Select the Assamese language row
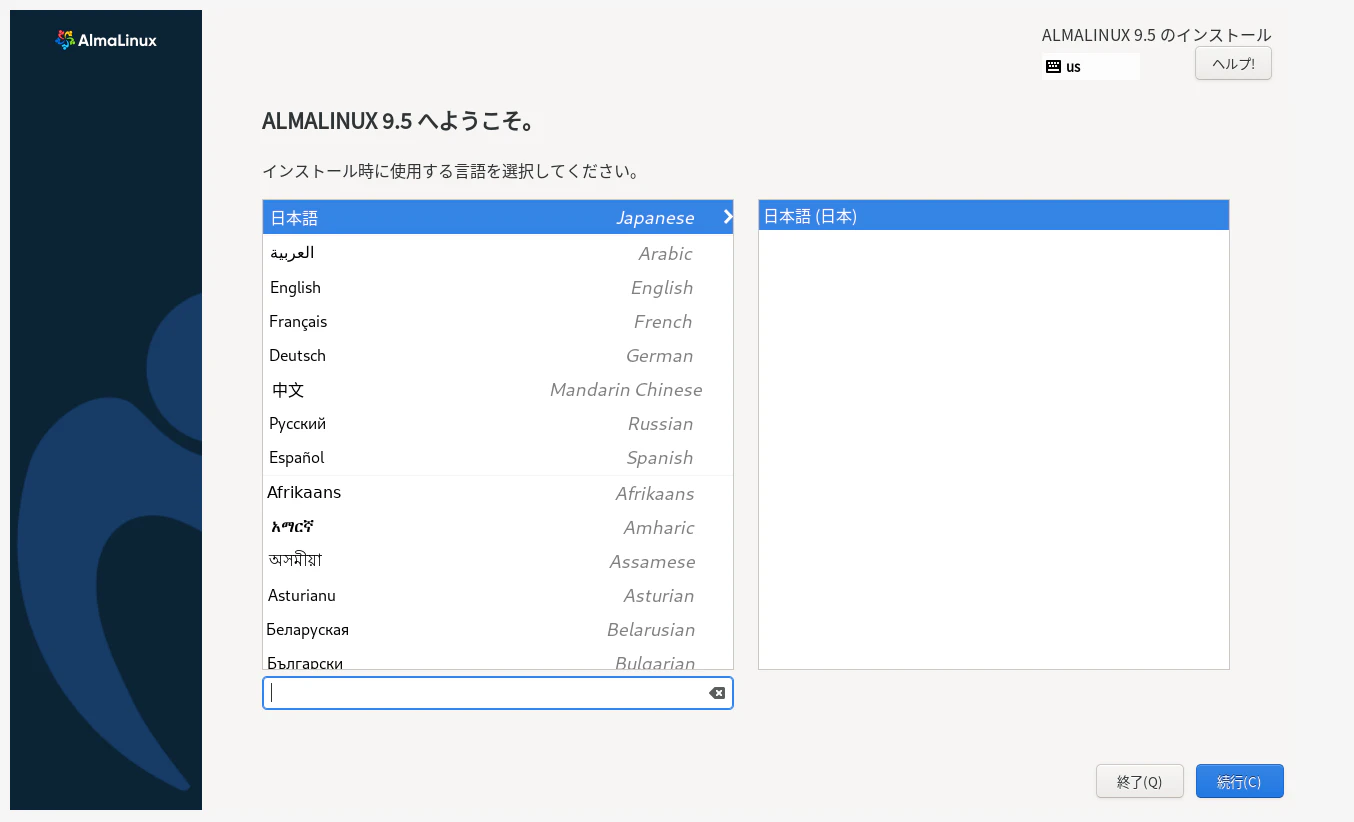The width and height of the screenshot is (1354, 822). pyautogui.click(x=498, y=561)
